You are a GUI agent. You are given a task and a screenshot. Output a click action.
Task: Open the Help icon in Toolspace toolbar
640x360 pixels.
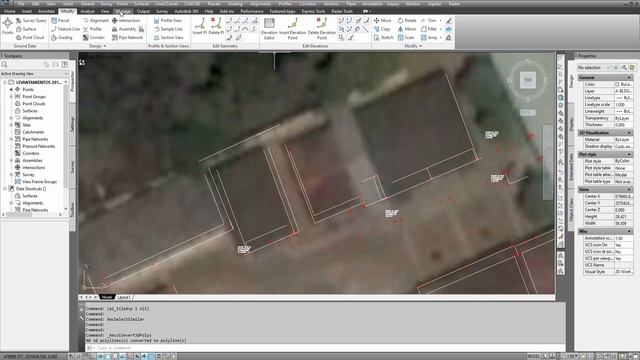click(64, 64)
